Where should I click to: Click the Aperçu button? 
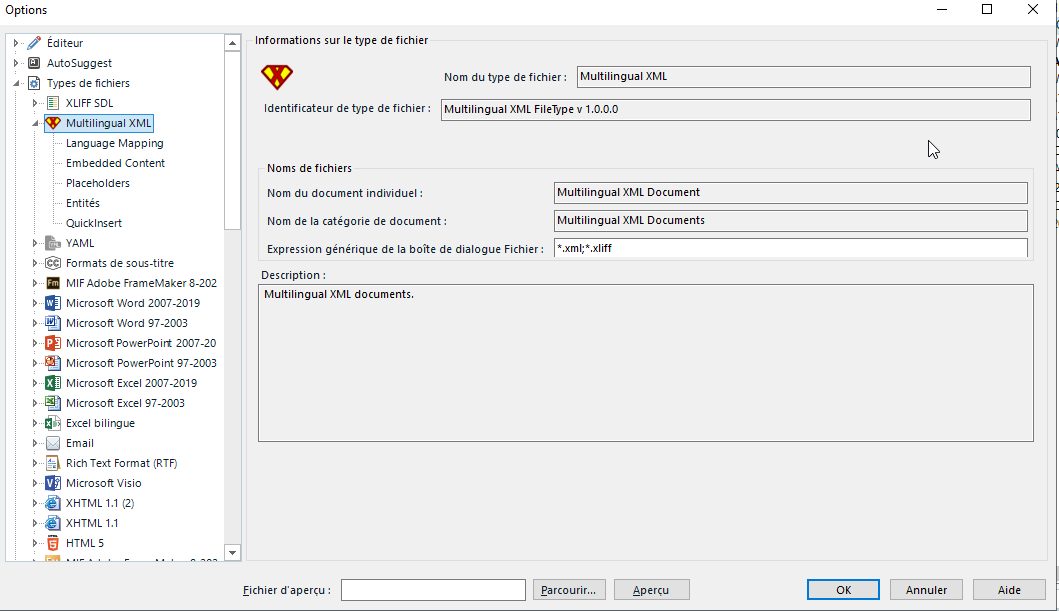coord(651,590)
